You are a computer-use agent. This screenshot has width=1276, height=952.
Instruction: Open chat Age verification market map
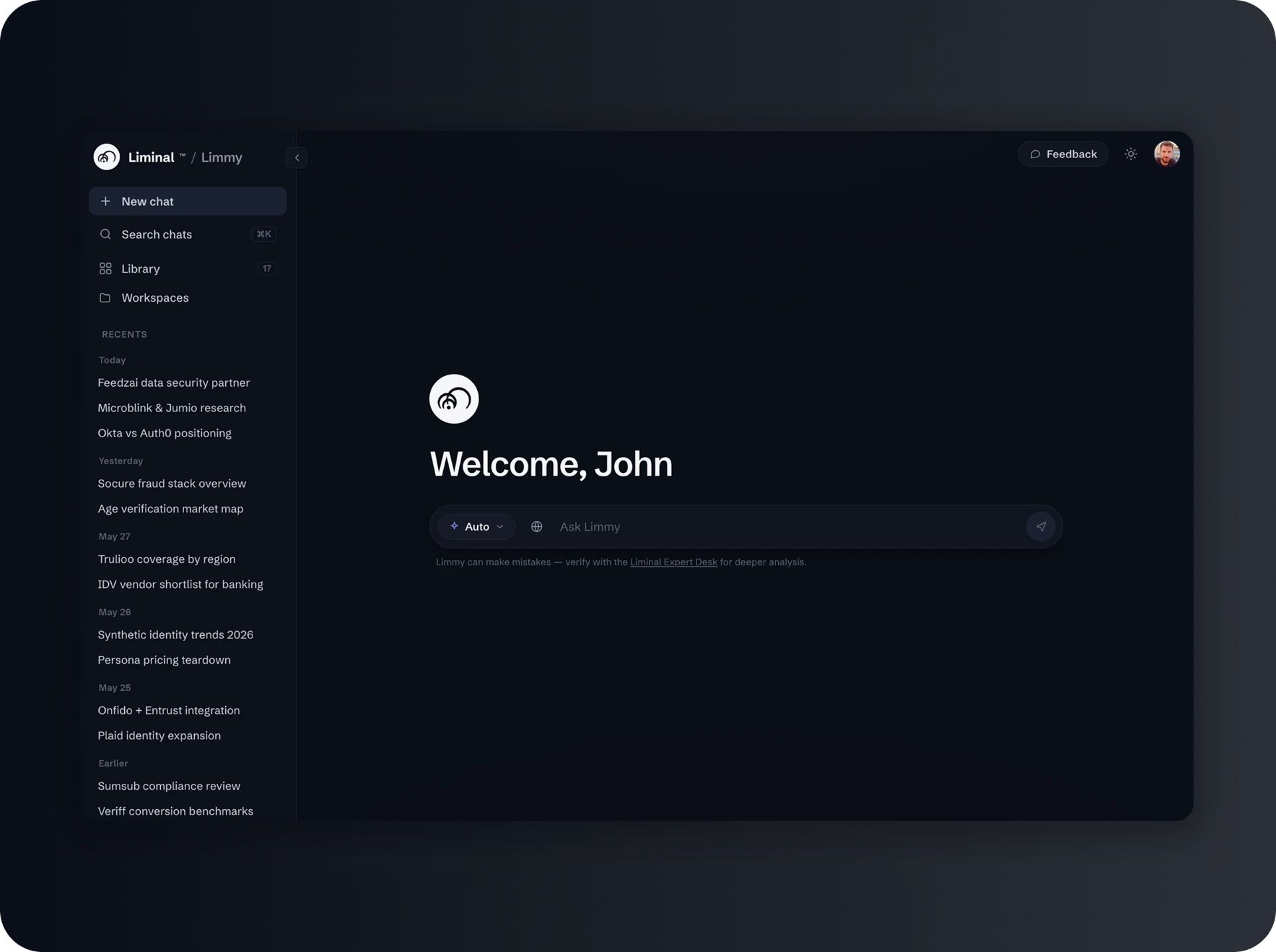pos(170,509)
